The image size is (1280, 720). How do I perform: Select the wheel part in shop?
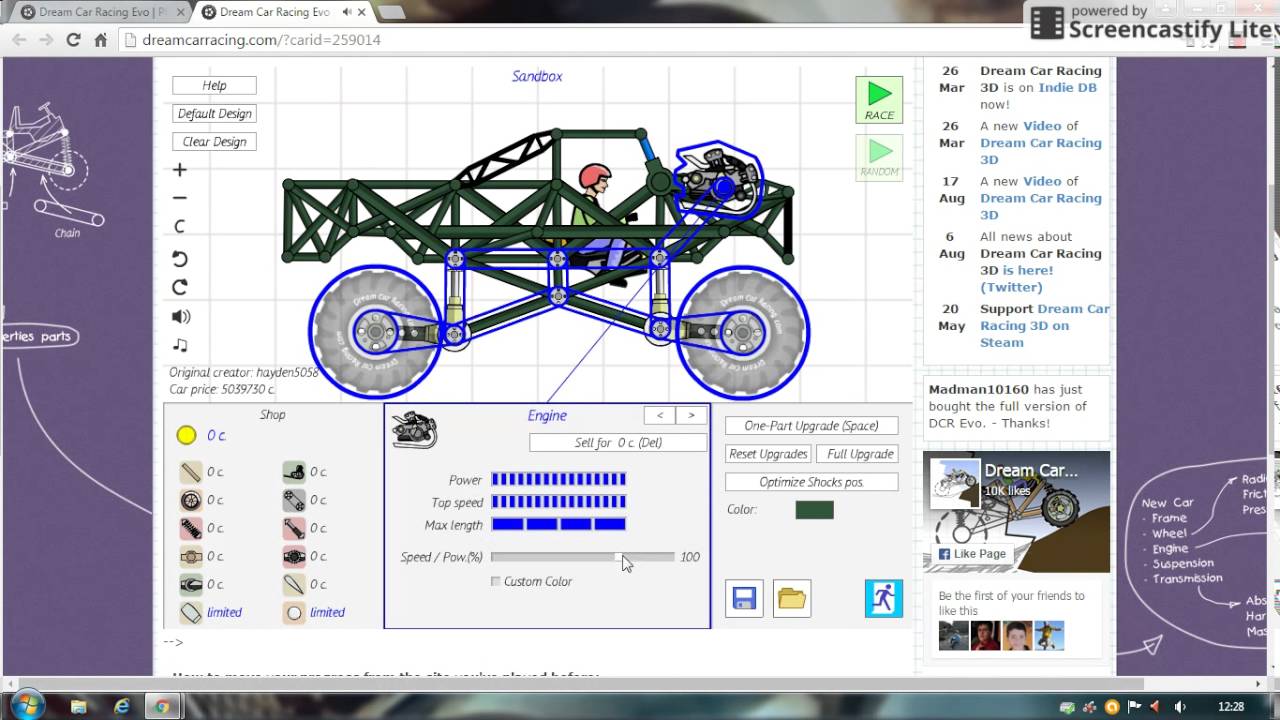click(x=191, y=500)
